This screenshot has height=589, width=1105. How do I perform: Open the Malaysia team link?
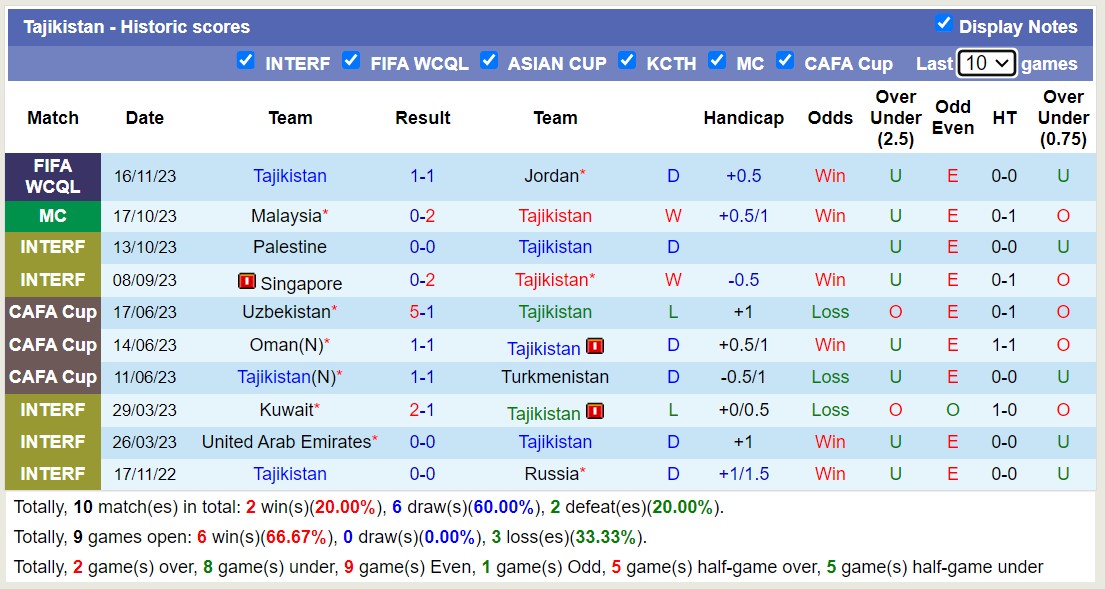point(286,216)
